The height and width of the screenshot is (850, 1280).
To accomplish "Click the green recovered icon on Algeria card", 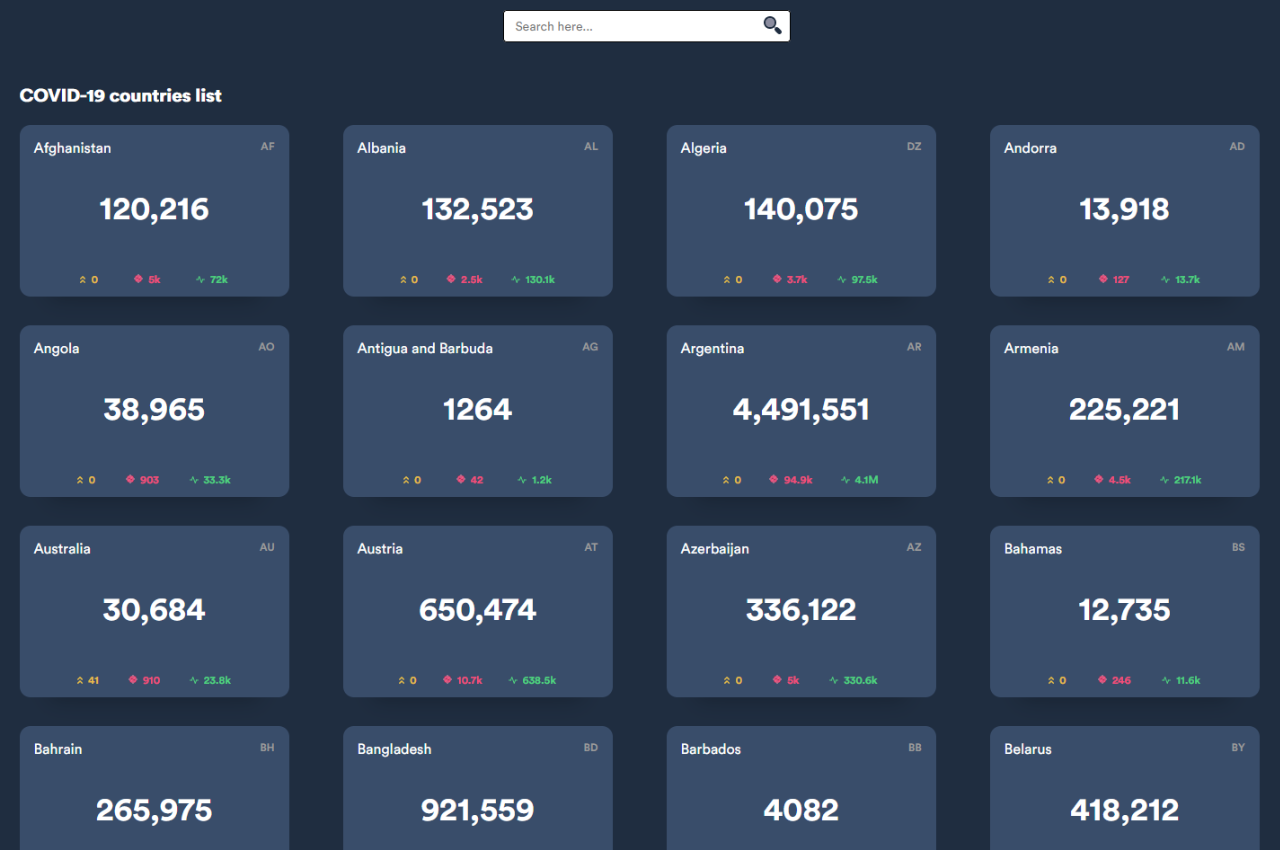I will click(x=842, y=280).
